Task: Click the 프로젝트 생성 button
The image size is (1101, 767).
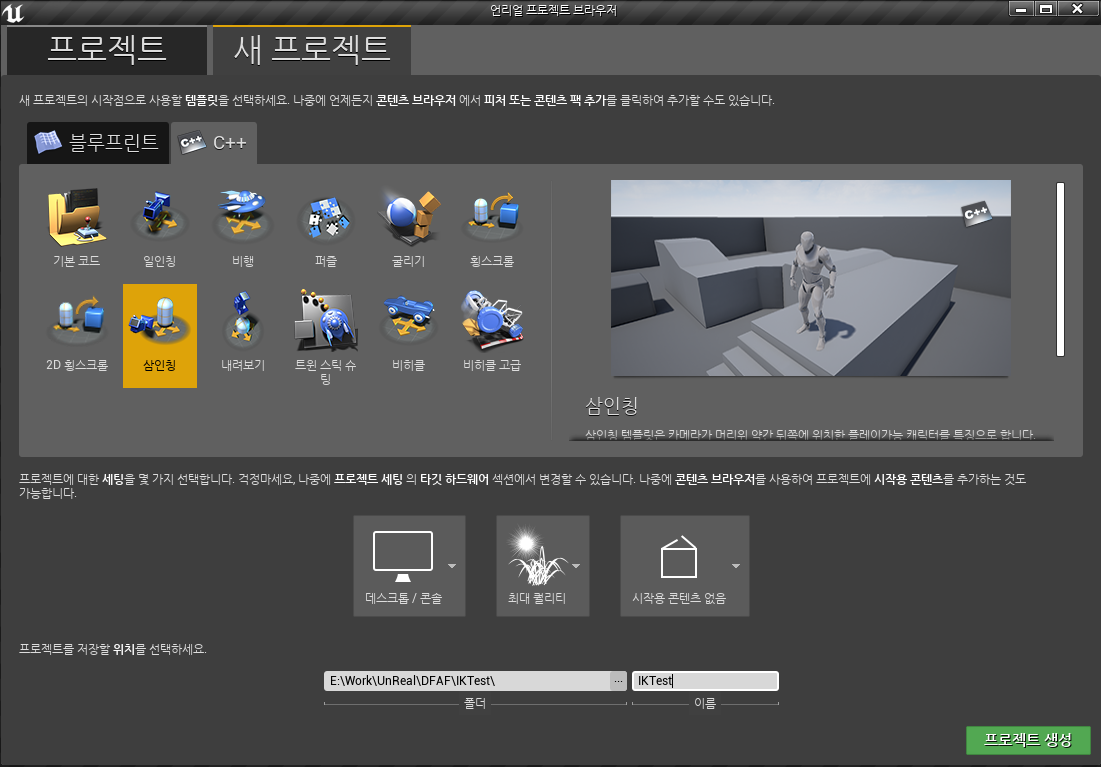Action: tap(1028, 740)
